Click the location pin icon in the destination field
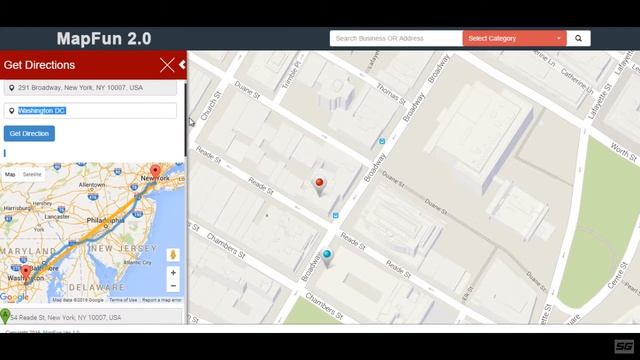This screenshot has height=360, width=640. [x=11, y=111]
